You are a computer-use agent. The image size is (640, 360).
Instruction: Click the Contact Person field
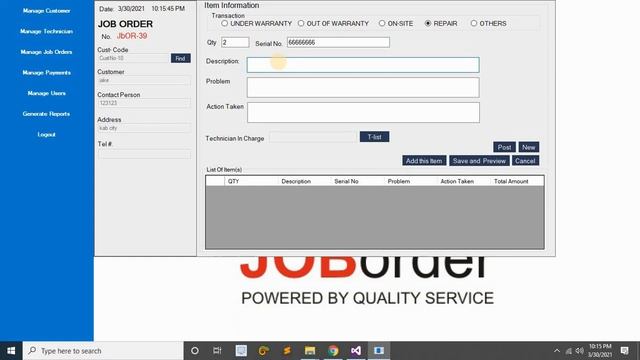[144, 103]
